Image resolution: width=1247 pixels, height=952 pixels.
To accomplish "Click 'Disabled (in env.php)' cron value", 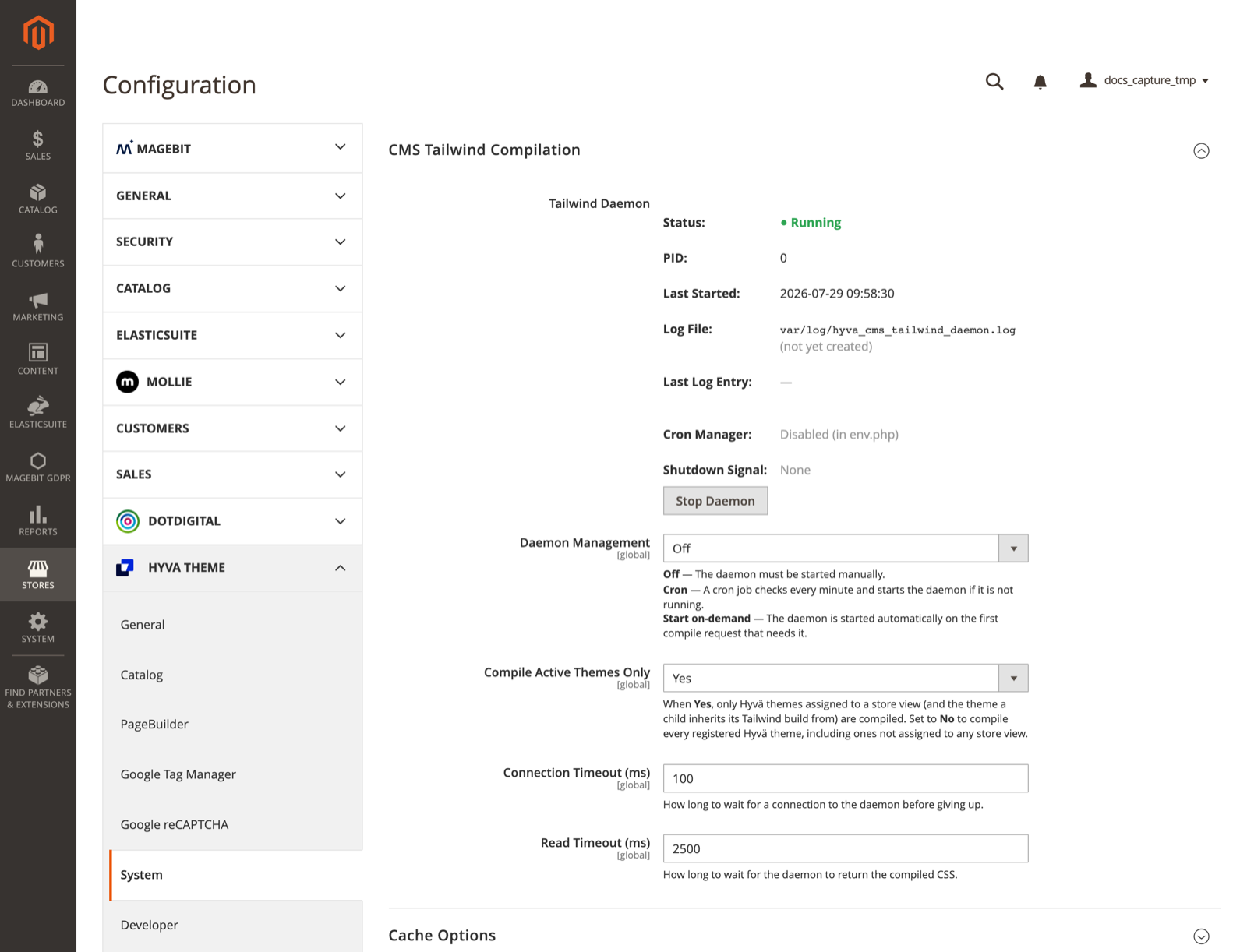I will click(x=839, y=435).
